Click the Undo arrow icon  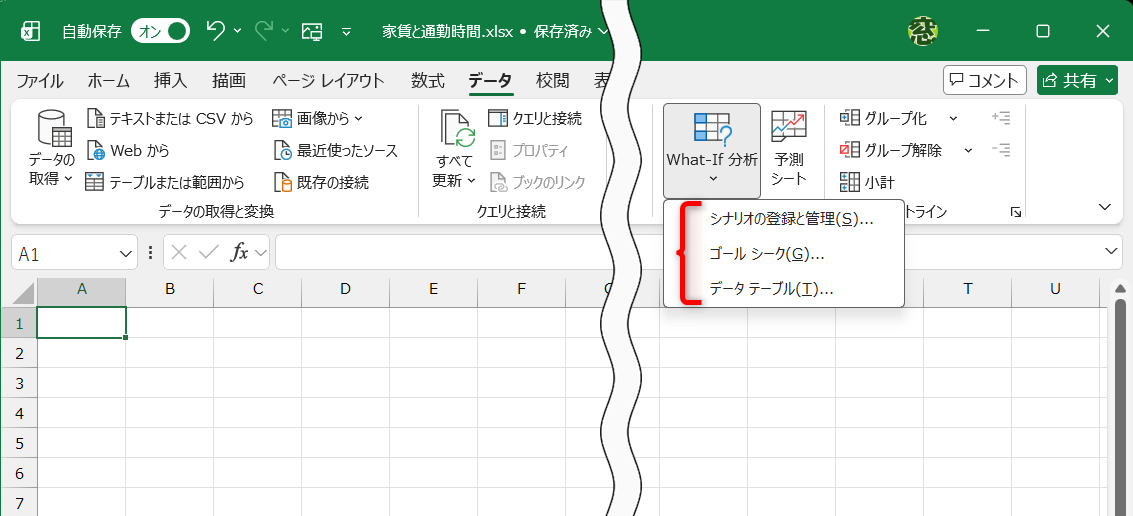click(x=215, y=30)
